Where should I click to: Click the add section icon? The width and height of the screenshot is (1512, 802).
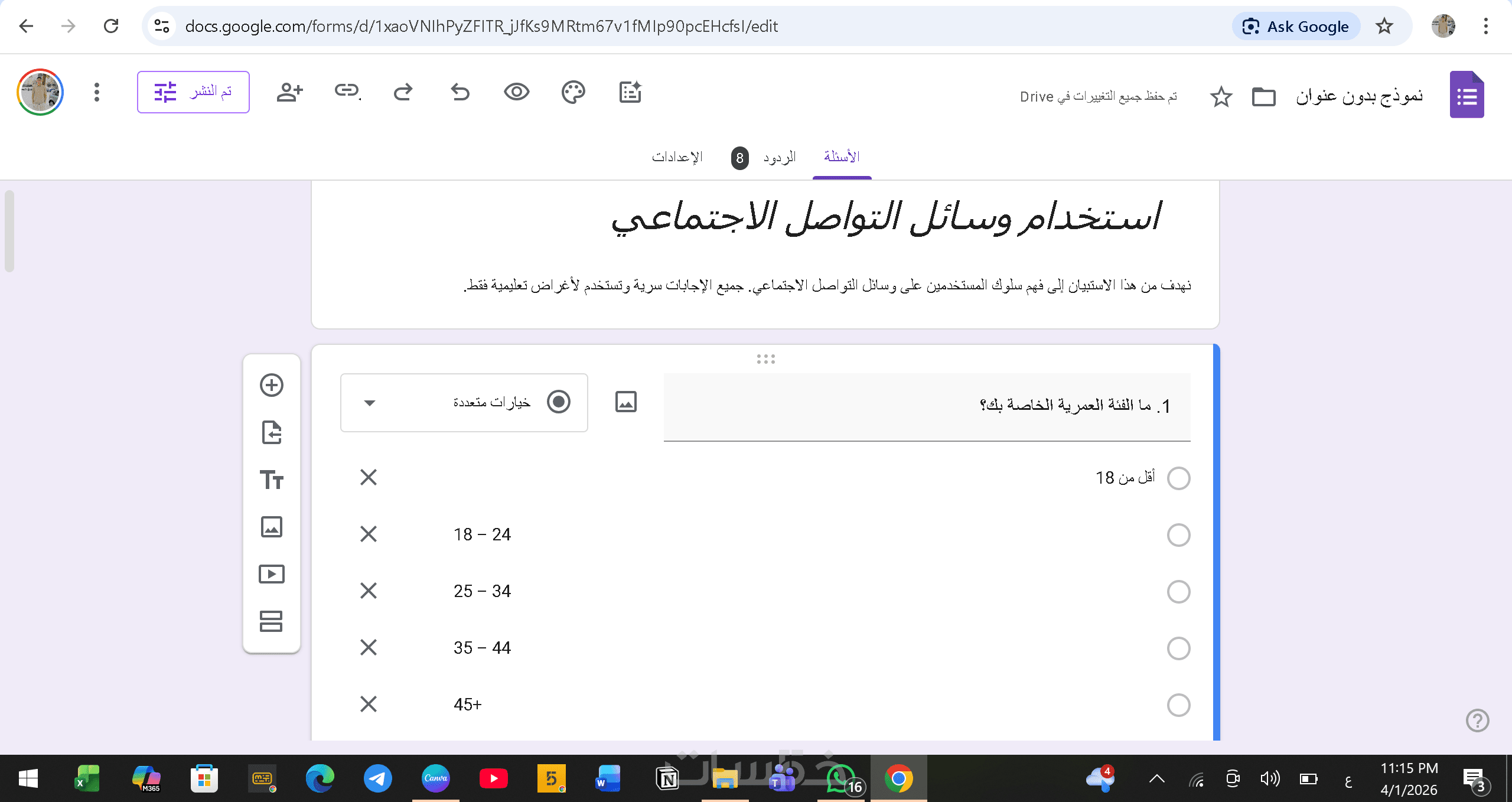[x=272, y=621]
